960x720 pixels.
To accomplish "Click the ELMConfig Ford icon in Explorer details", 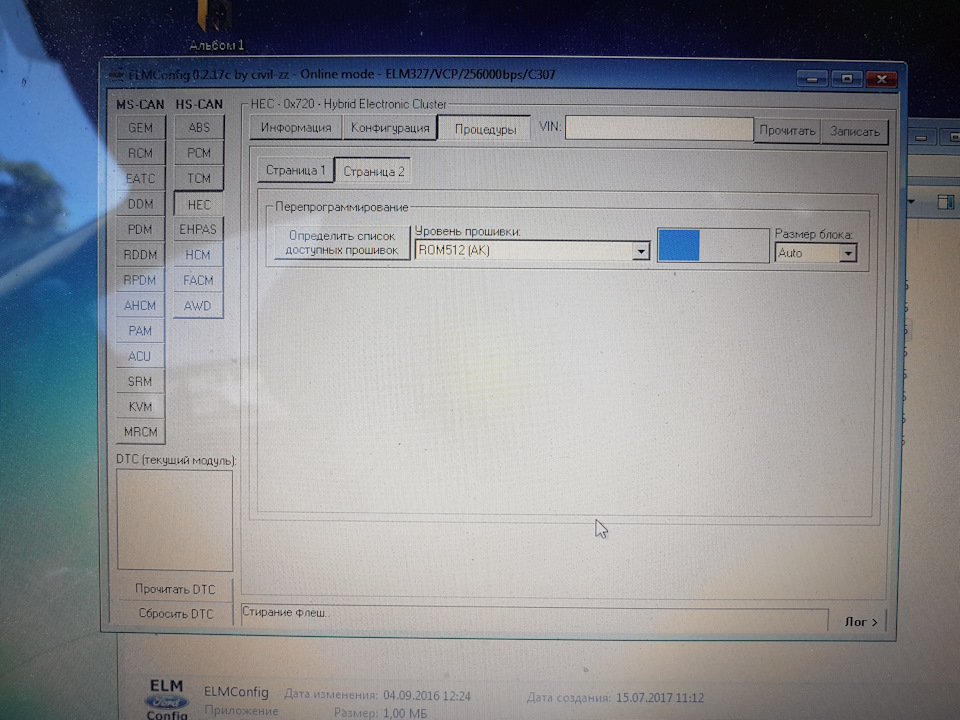I will 167,699.
